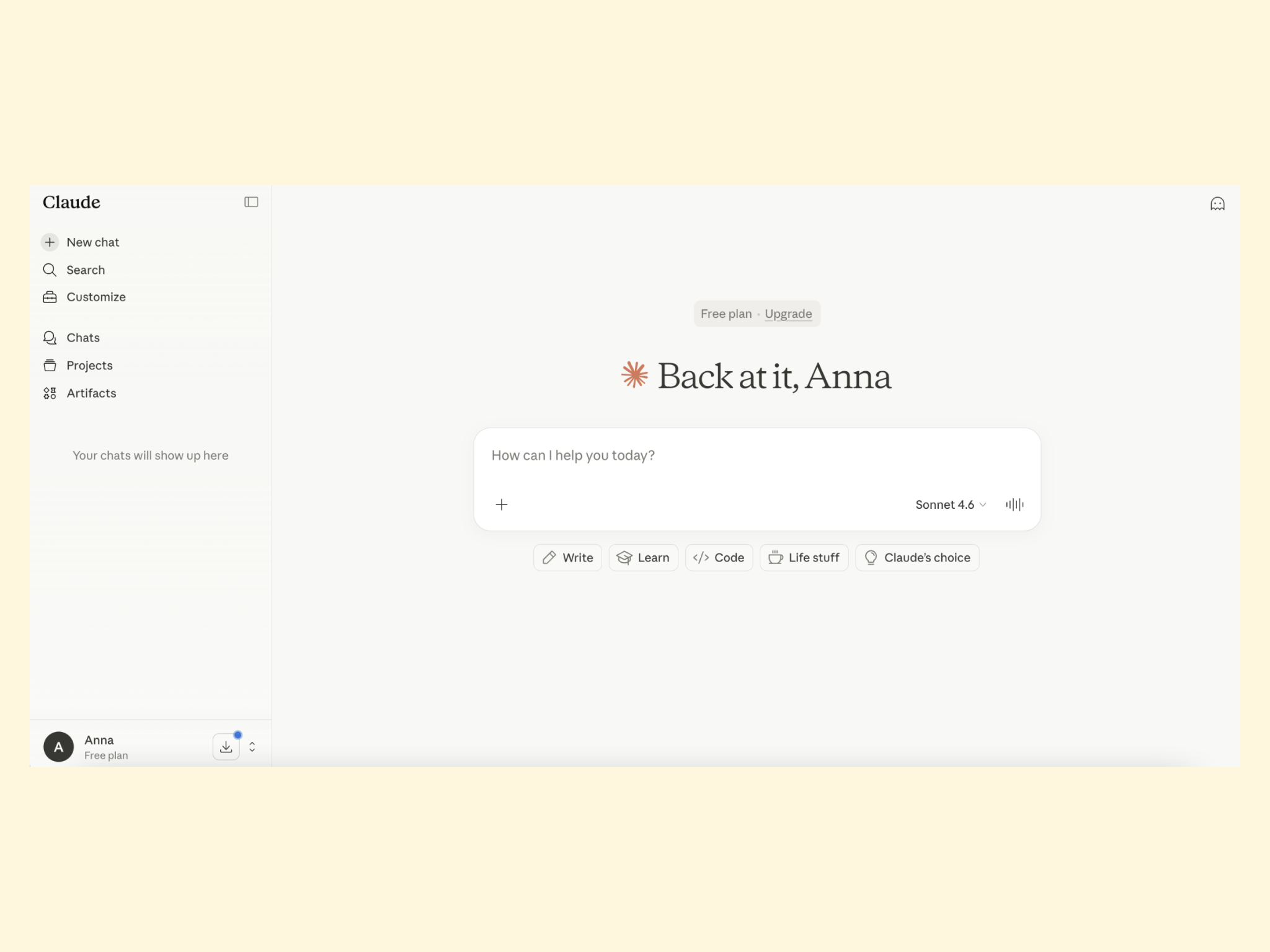Select the Code suggestion chip
Screen dimensions: 1270x952
click(x=719, y=558)
